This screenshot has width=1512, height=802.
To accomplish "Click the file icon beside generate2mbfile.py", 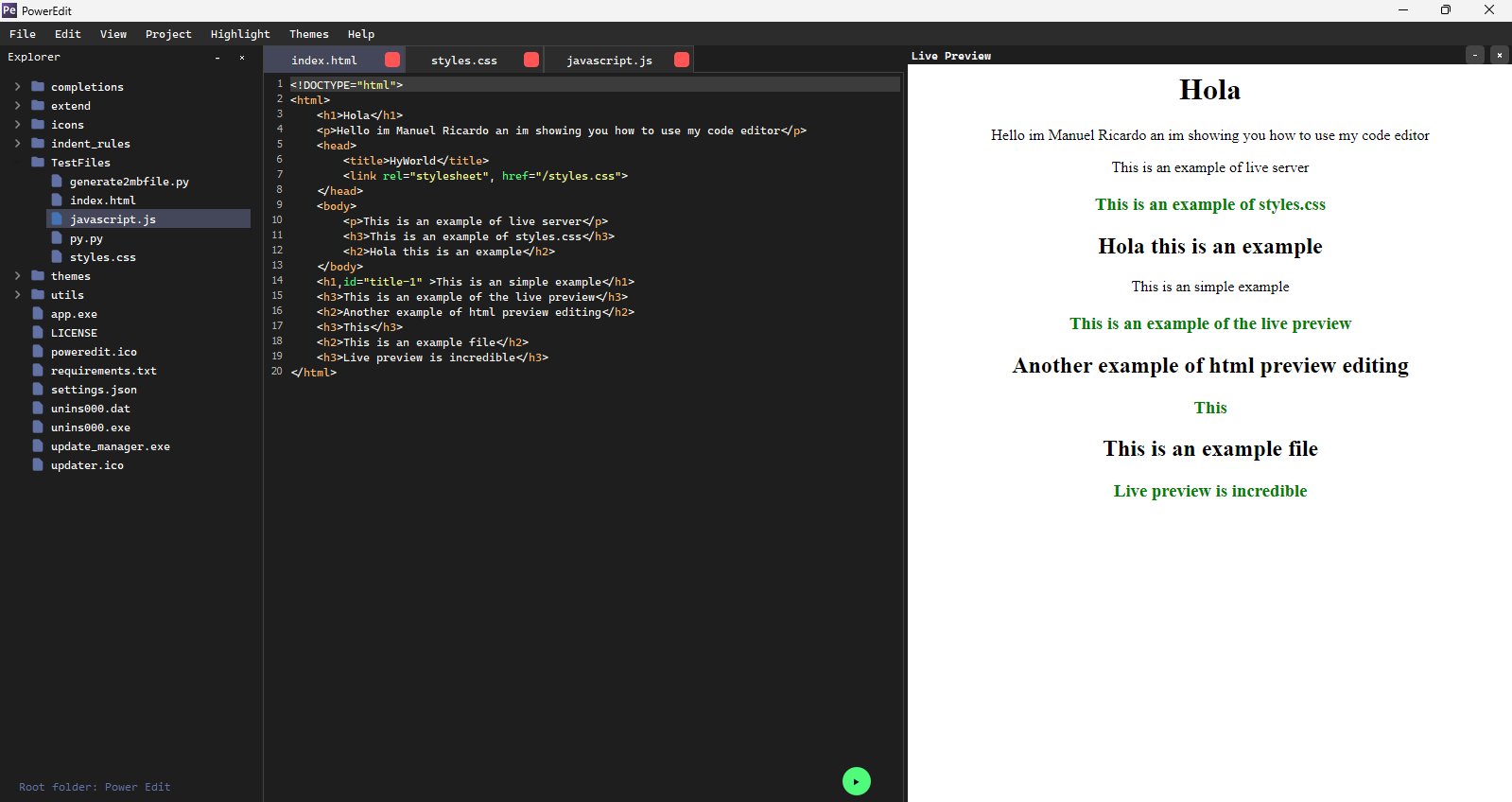I will click(x=57, y=181).
